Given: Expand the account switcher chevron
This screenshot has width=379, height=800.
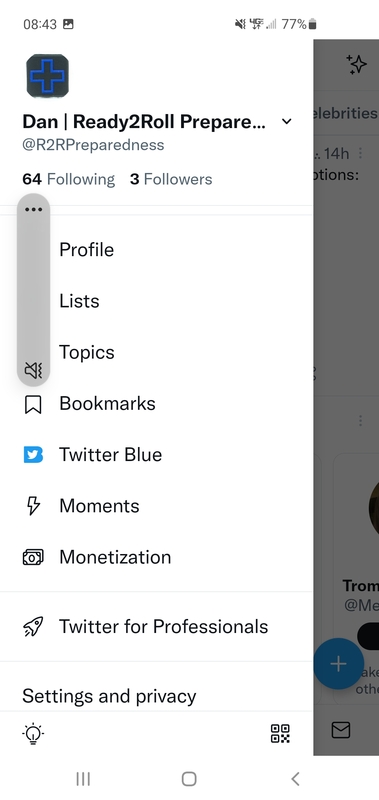Looking at the screenshot, I should click(x=287, y=121).
